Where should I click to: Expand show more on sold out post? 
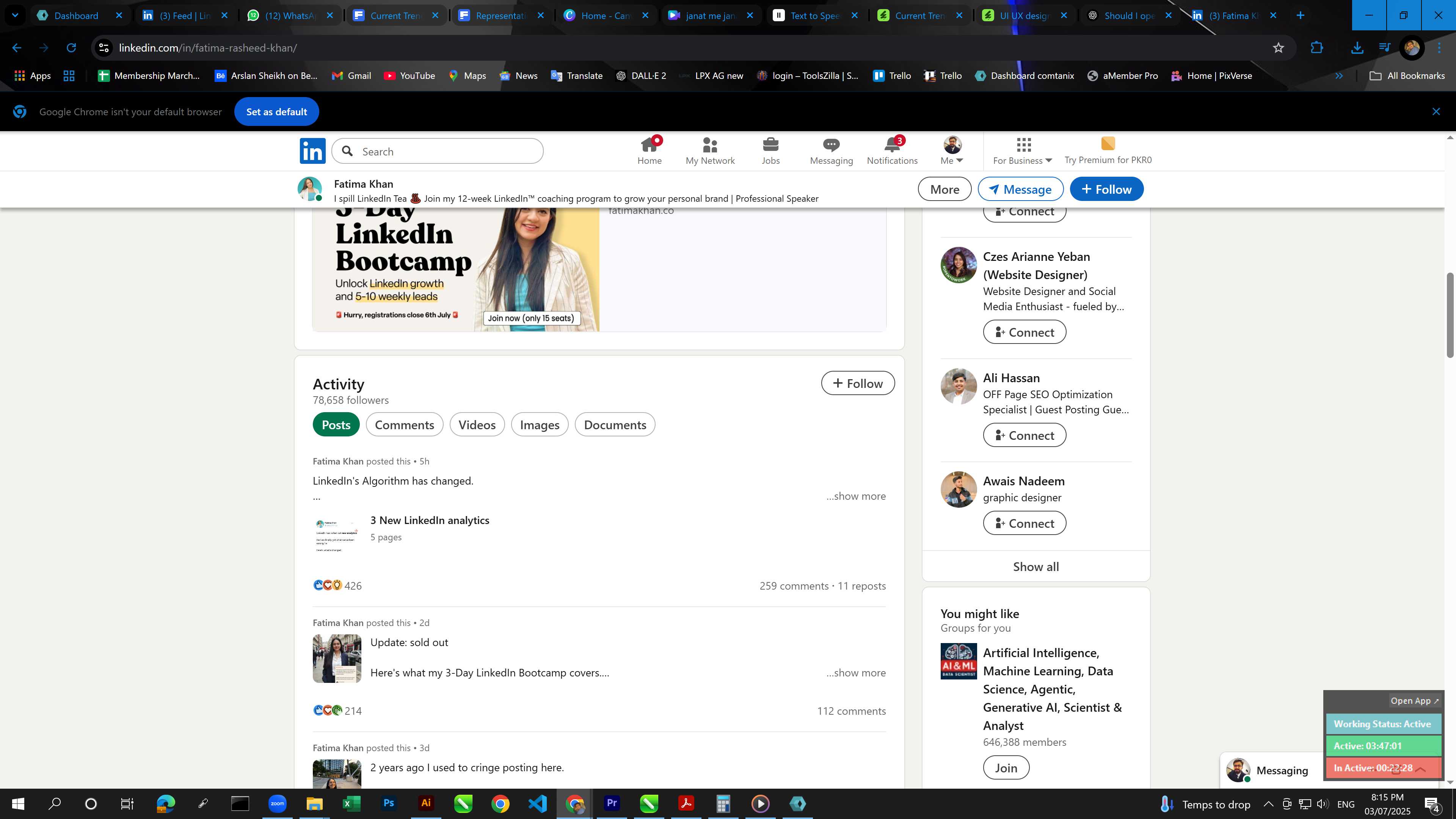(x=856, y=673)
